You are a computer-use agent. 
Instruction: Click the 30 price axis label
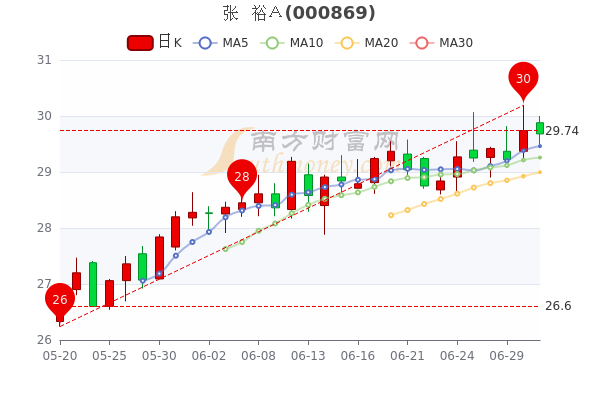(x=44, y=116)
